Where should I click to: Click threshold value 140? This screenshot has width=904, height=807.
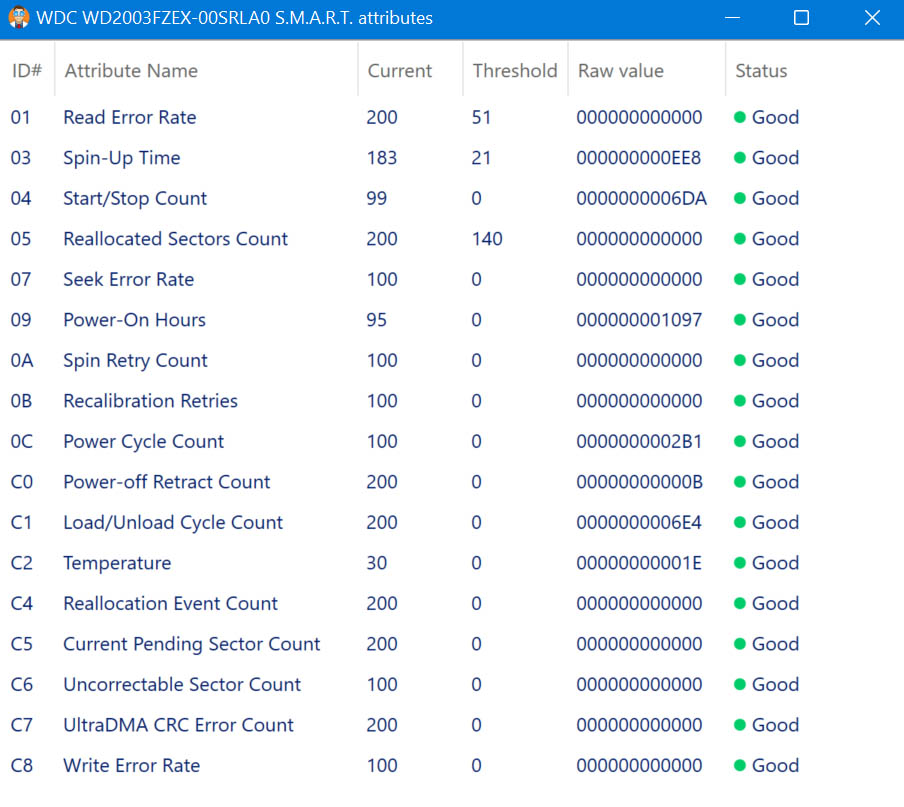click(487, 239)
